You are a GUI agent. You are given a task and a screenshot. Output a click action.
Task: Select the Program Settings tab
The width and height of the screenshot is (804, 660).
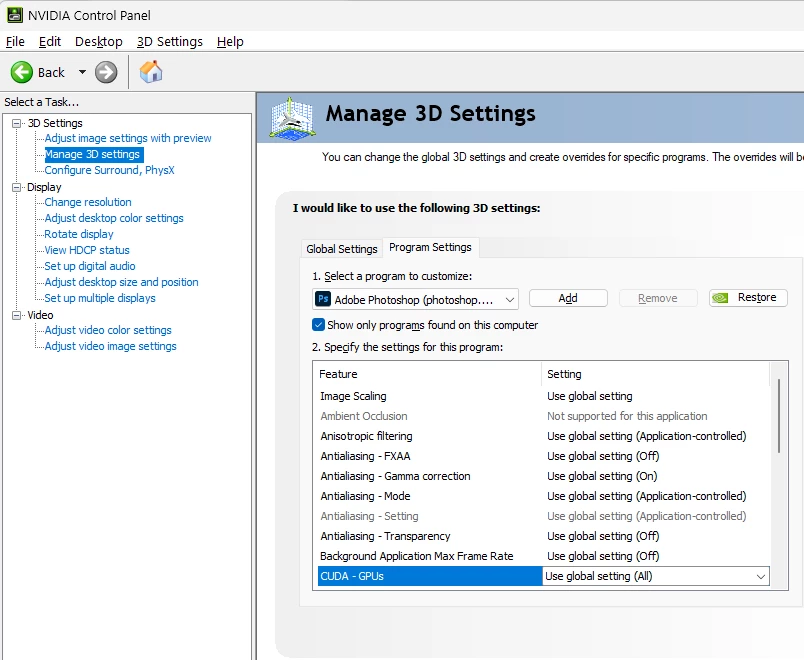click(x=430, y=247)
